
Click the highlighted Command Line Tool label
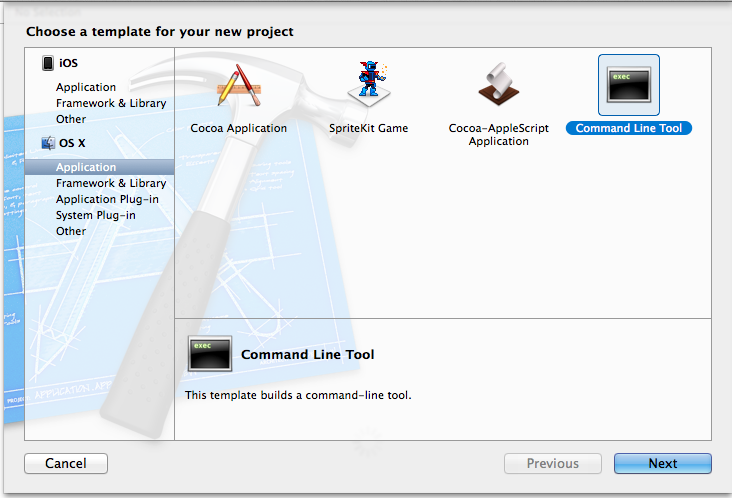[629, 128]
